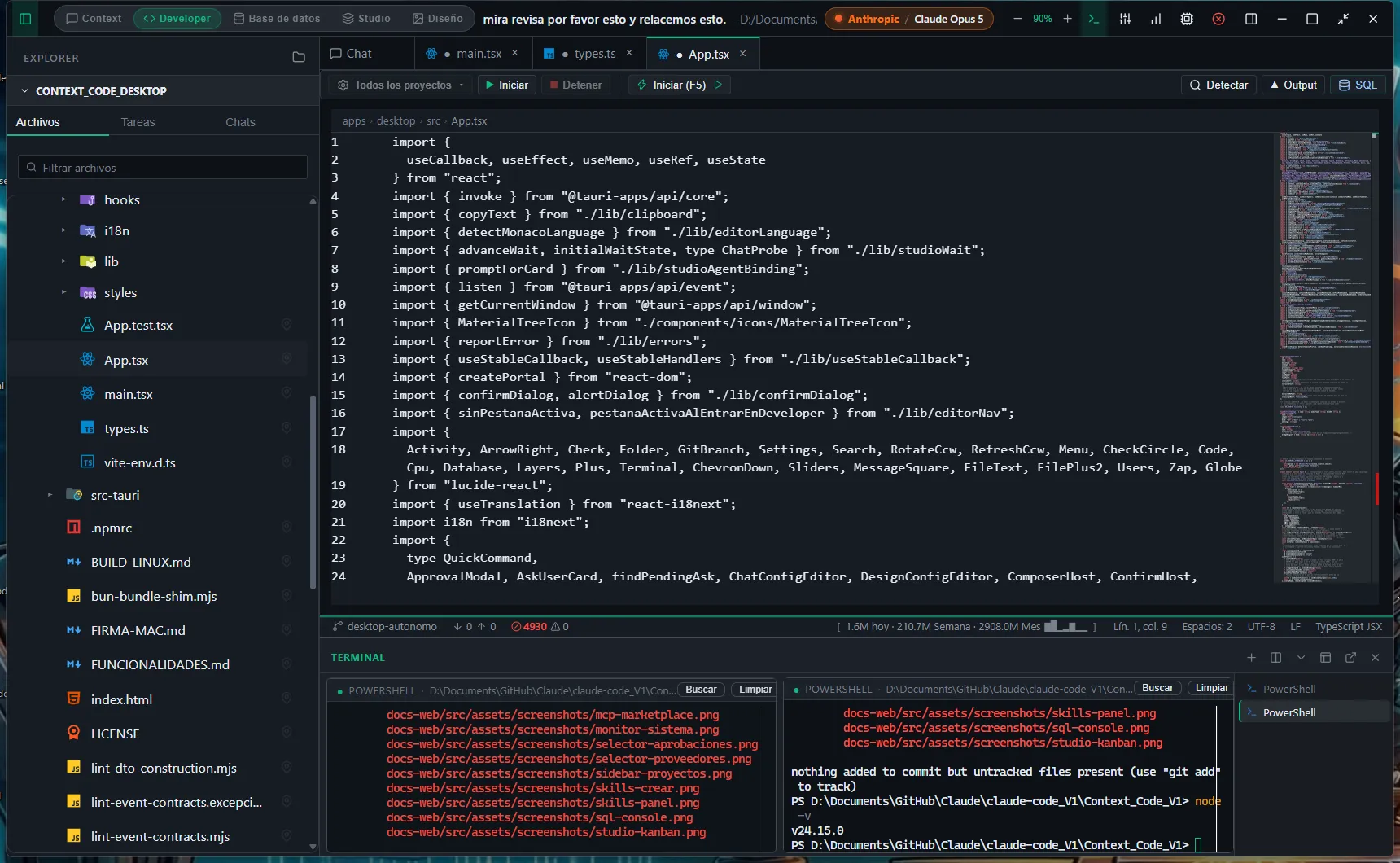Open the Chat editor tab
The width and height of the screenshot is (1400, 863).
coord(351,54)
